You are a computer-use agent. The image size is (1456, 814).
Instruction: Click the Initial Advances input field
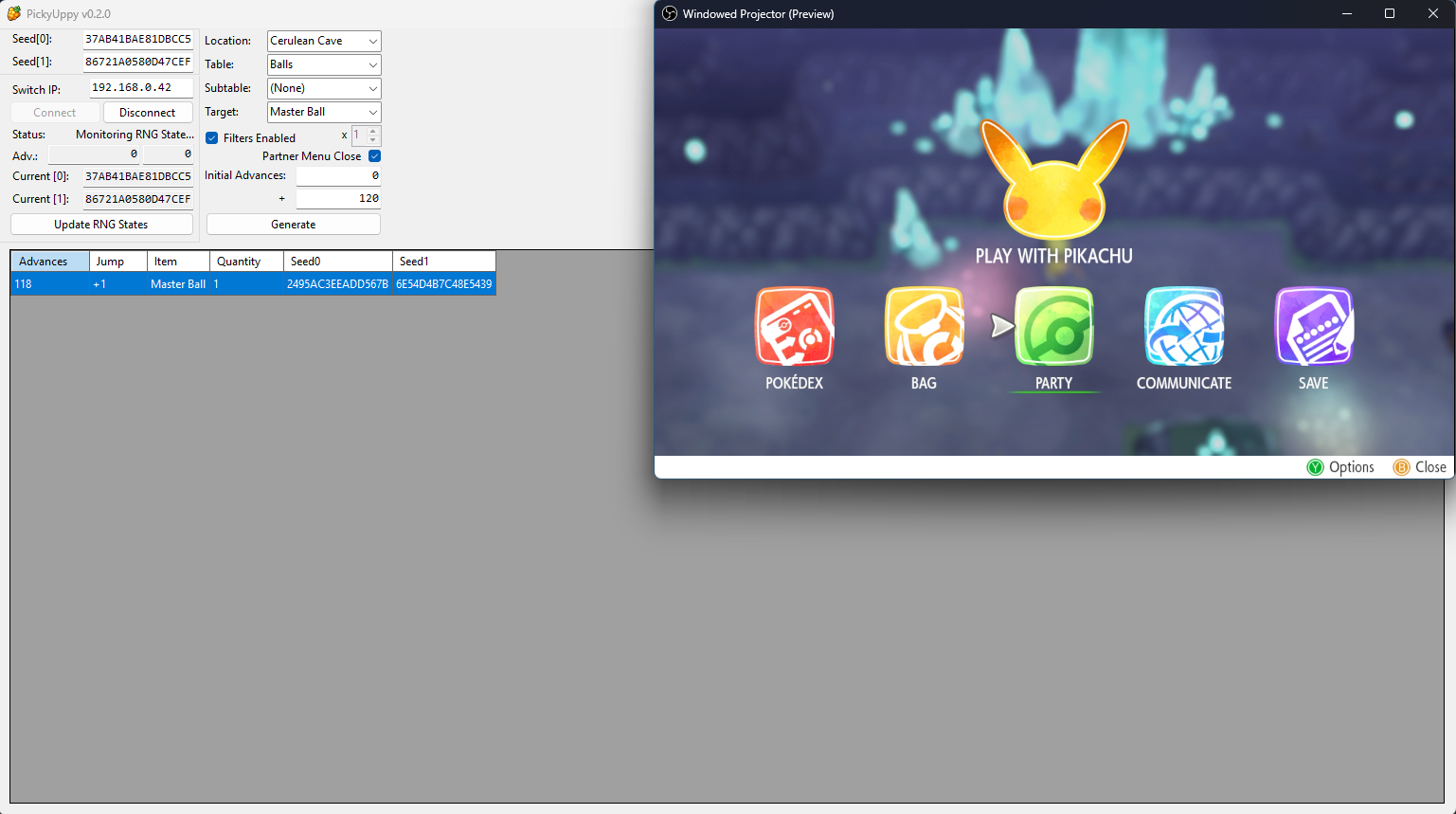pyautogui.click(x=338, y=176)
